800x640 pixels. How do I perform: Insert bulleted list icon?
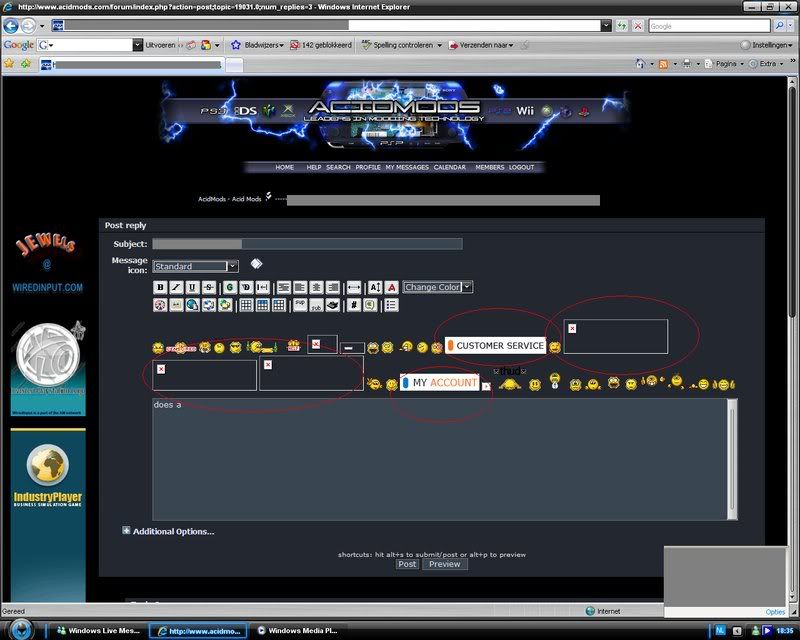[x=391, y=305]
